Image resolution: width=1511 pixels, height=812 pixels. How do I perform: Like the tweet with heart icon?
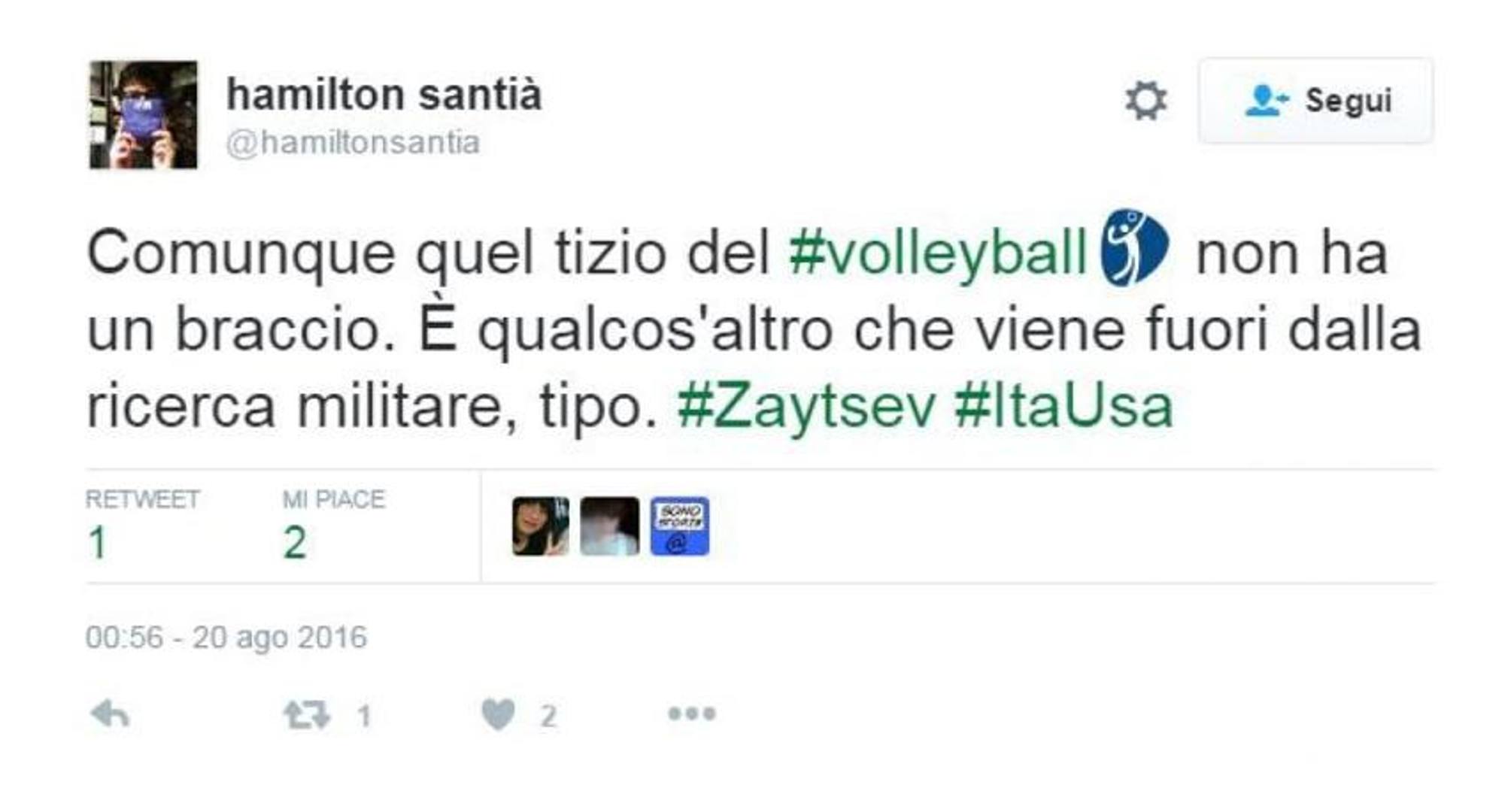coord(499,714)
